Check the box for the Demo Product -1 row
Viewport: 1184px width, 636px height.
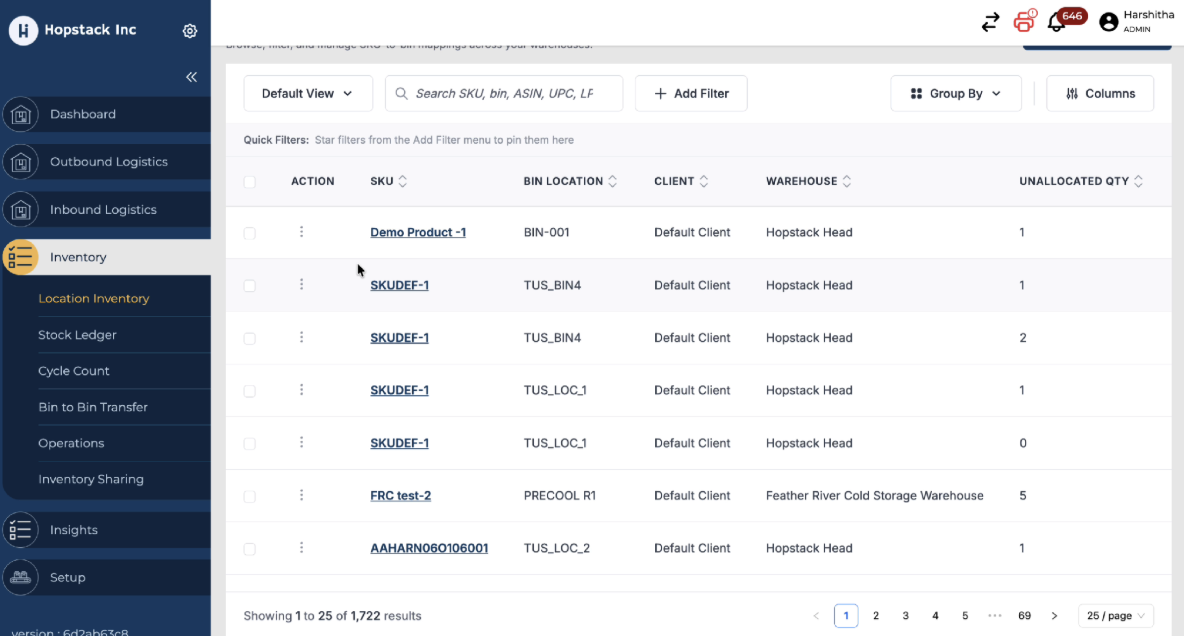pos(250,233)
